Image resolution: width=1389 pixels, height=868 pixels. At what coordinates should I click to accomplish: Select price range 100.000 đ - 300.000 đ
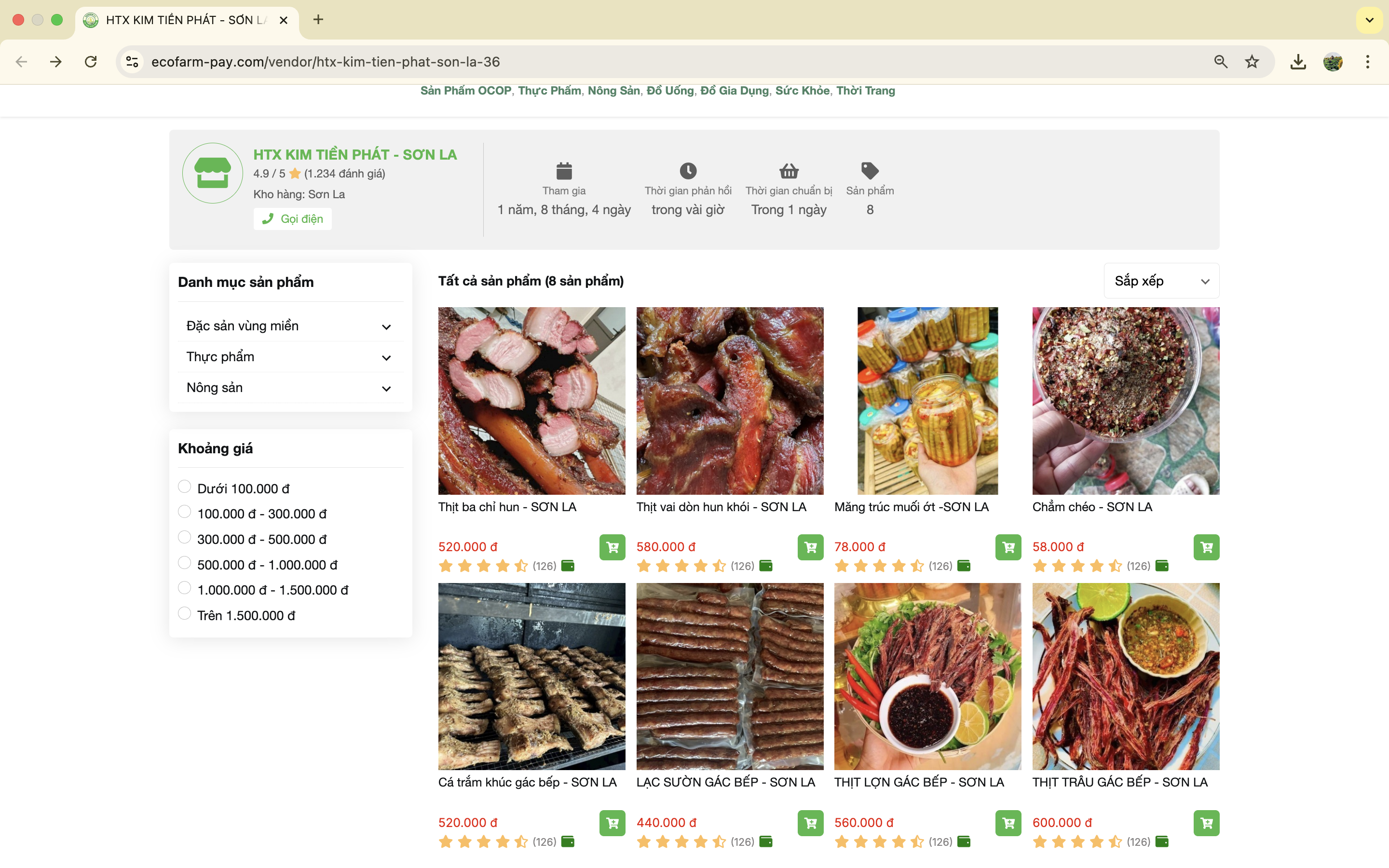[x=184, y=512]
